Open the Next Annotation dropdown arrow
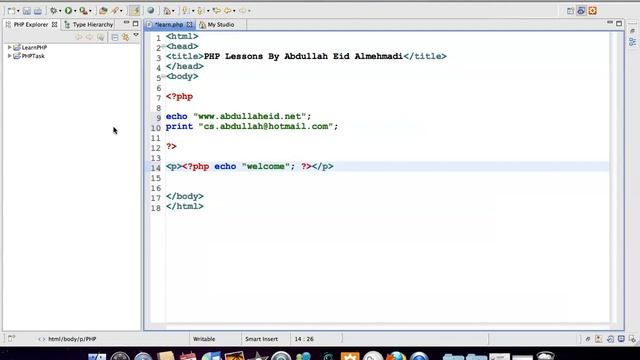640x360 pixels. click(x=193, y=11)
